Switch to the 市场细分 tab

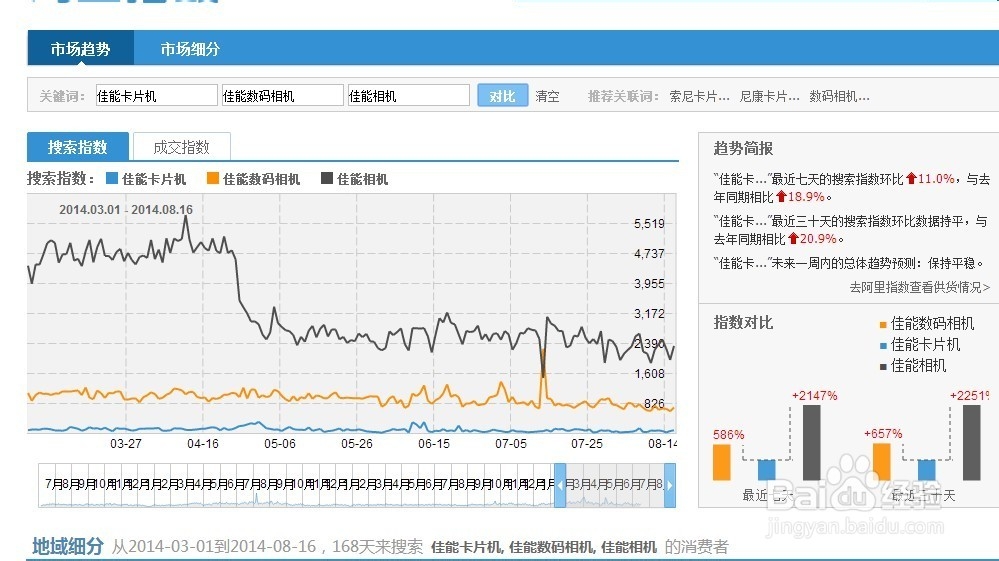point(190,48)
